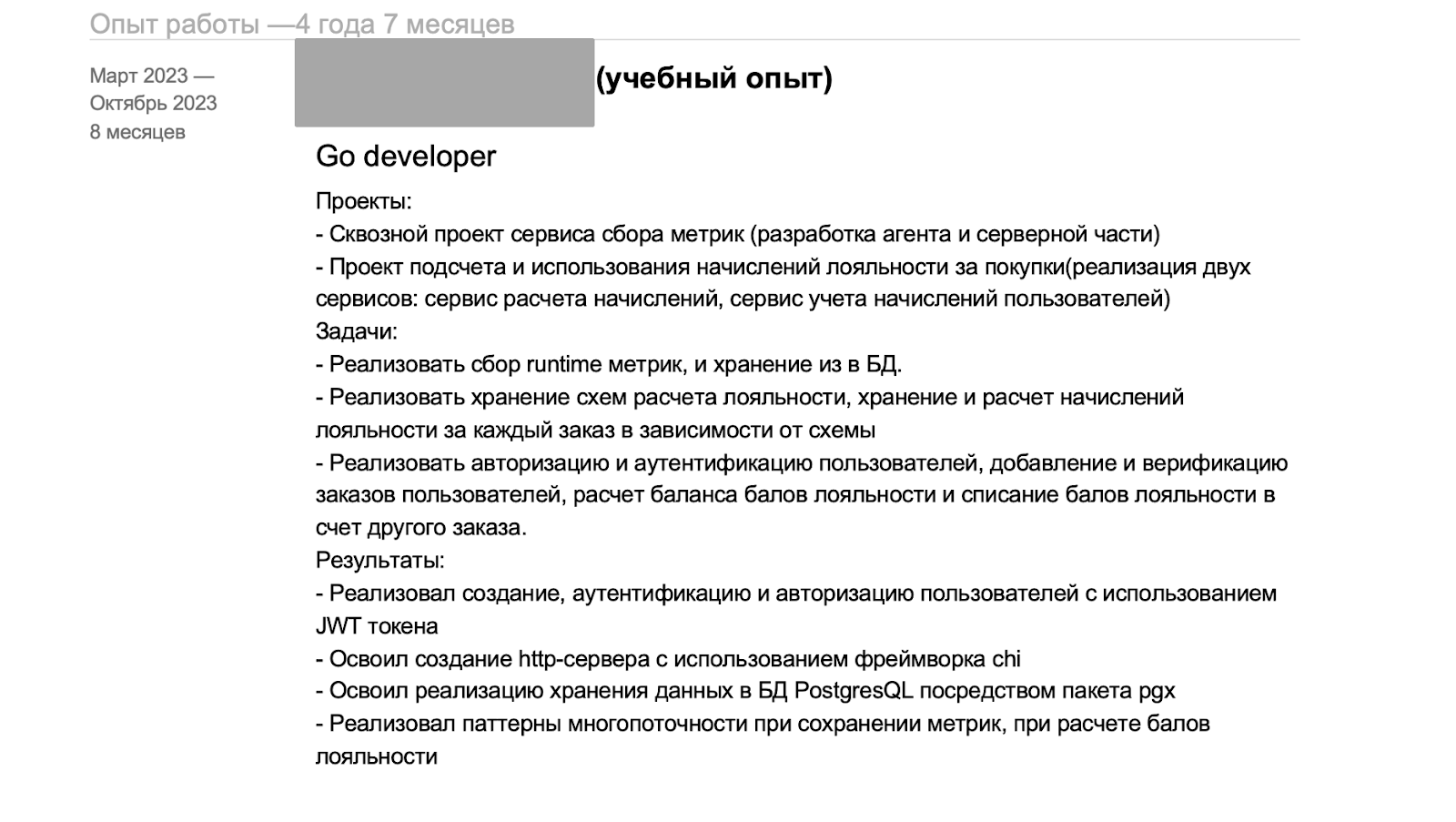
Task: Click the 'Март 2023 —' start date
Action: [x=151, y=76]
